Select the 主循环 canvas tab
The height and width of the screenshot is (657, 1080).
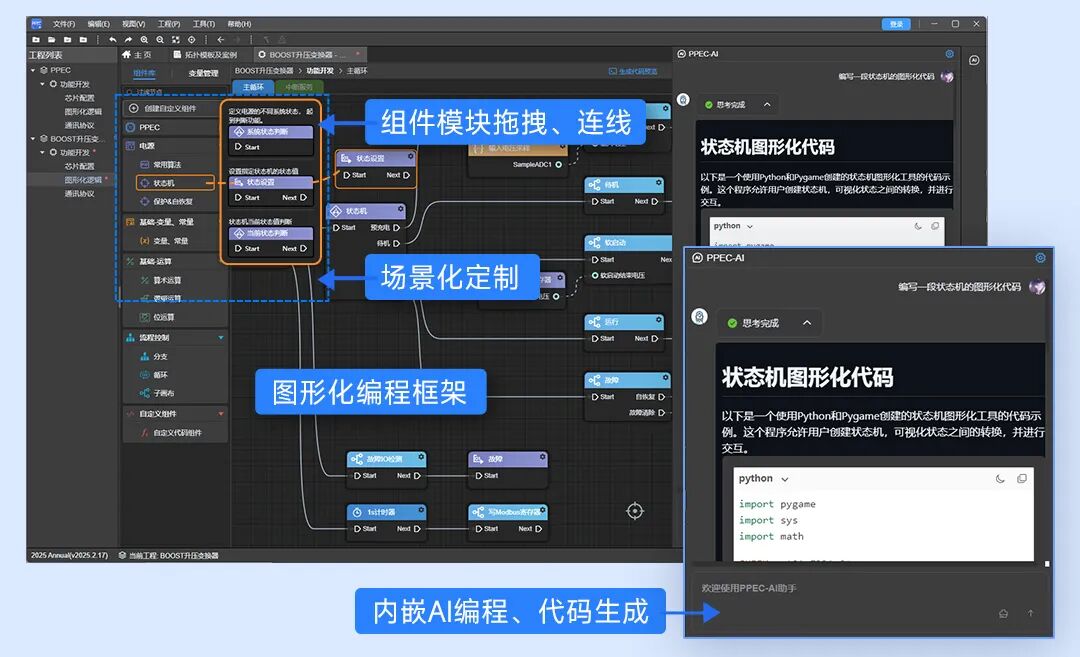click(x=253, y=87)
